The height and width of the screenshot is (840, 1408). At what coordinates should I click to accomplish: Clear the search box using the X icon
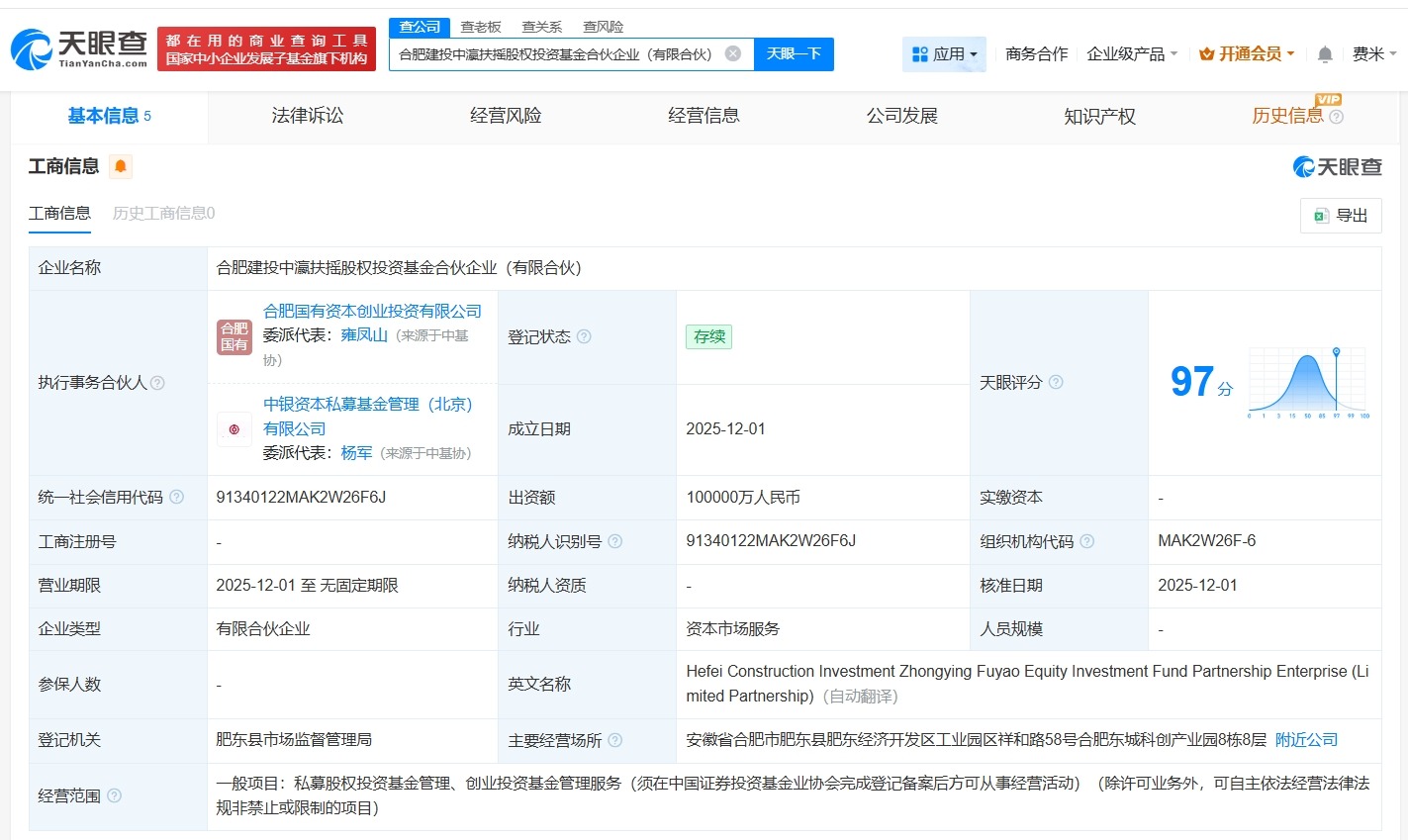tap(732, 54)
